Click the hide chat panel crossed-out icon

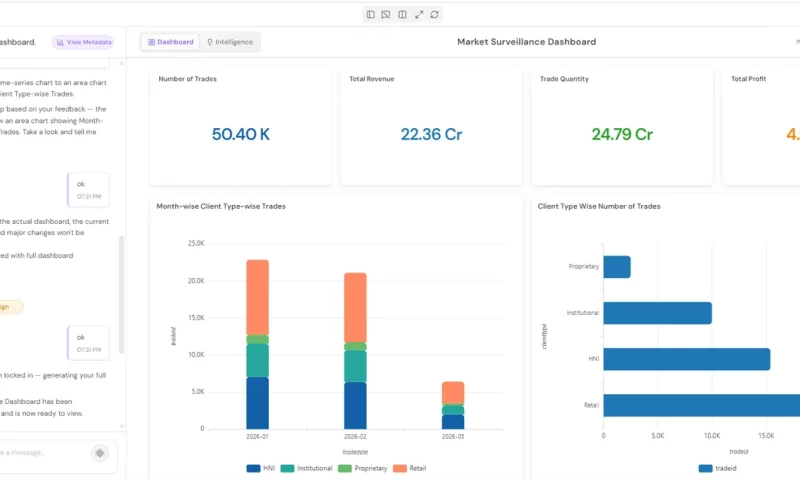[x=386, y=15]
